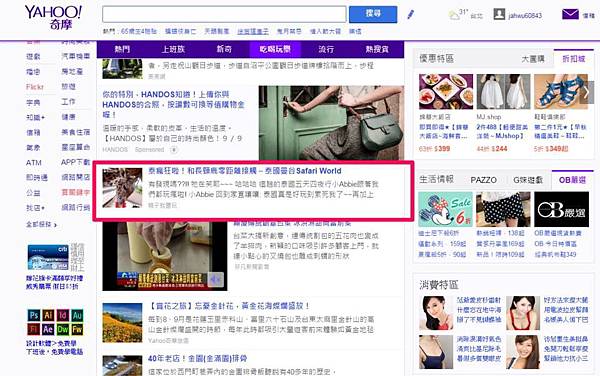Click the speaker icon on the news video

point(215,280)
